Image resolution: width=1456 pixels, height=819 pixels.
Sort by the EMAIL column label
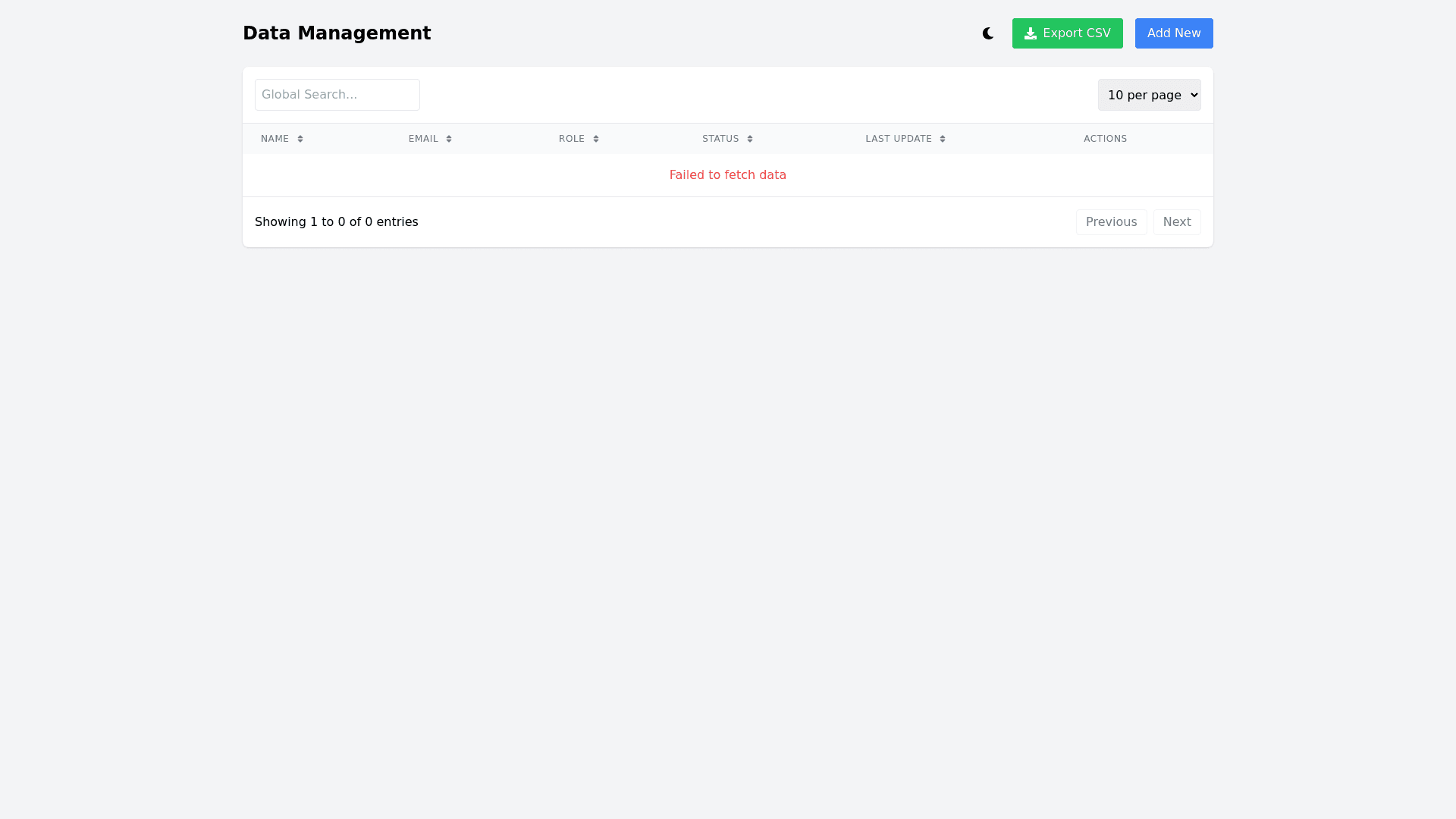423,139
